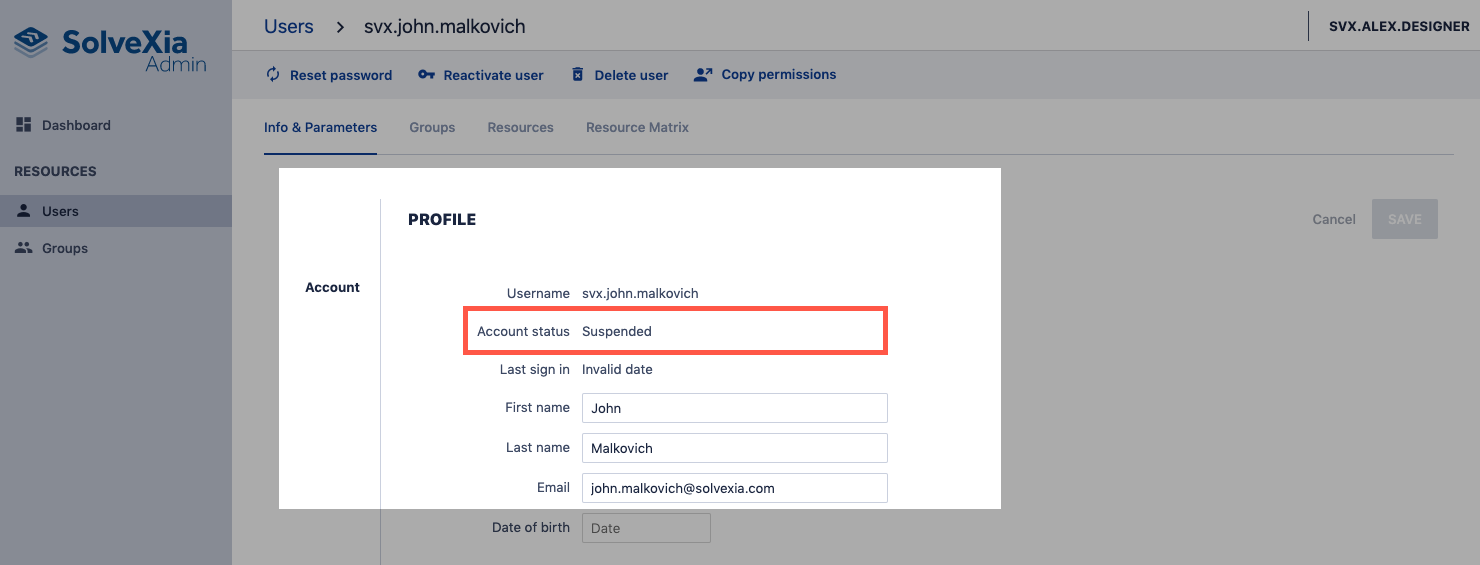
Task: Click the Date of birth field
Action: click(x=646, y=528)
